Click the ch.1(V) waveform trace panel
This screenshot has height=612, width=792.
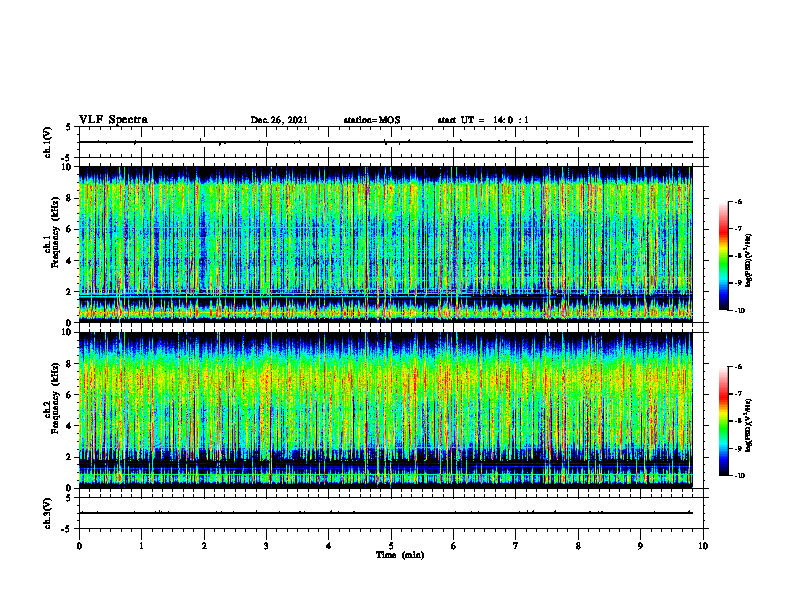tap(391, 142)
